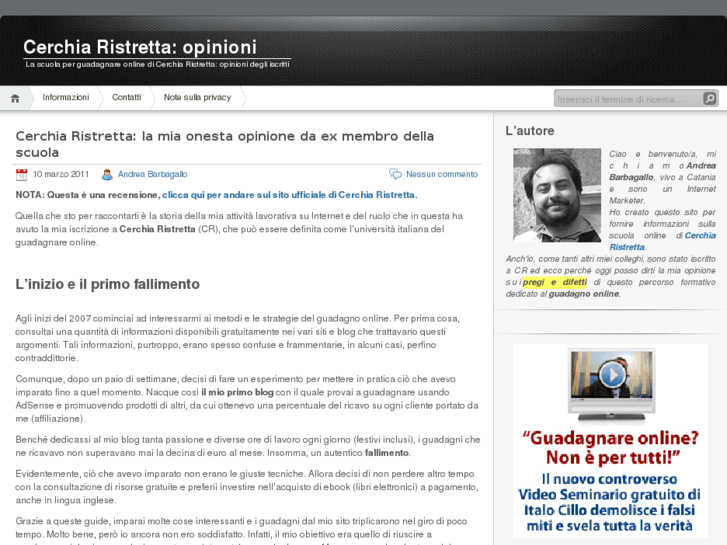The image size is (727, 545).
Task: Open the Contatti menu item
Action: click(127, 97)
